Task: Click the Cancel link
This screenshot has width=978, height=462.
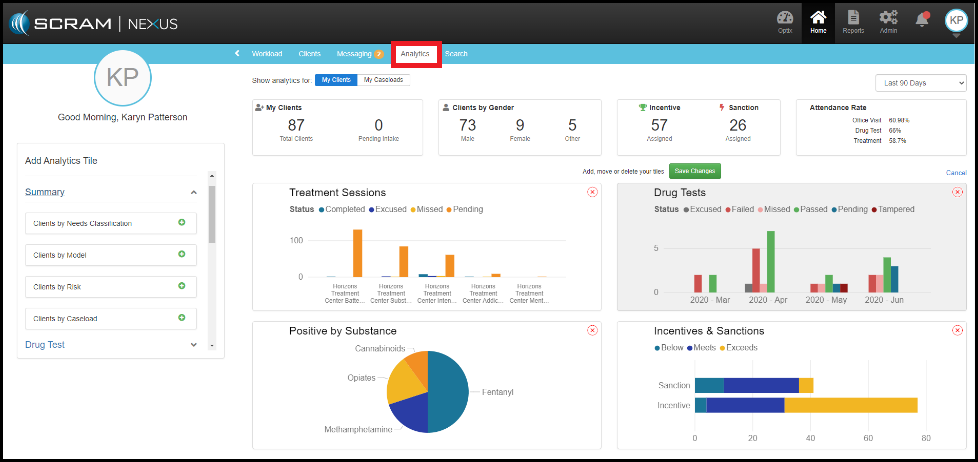Action: pyautogui.click(x=956, y=173)
